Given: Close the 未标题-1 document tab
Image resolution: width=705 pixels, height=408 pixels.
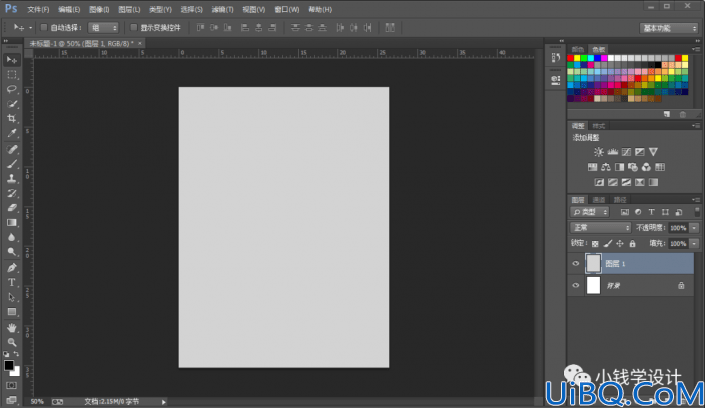Looking at the screenshot, I should point(140,43).
